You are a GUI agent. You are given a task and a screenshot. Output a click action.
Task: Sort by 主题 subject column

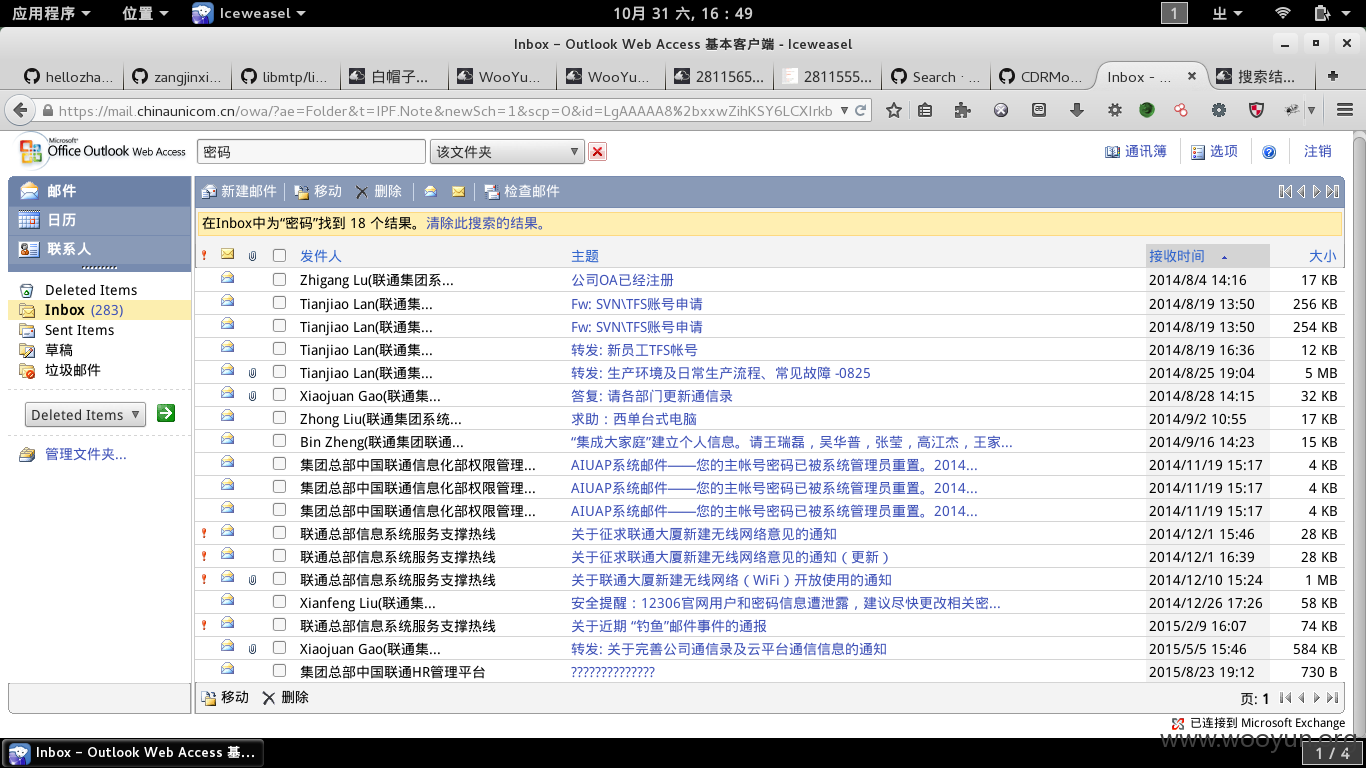click(x=585, y=256)
